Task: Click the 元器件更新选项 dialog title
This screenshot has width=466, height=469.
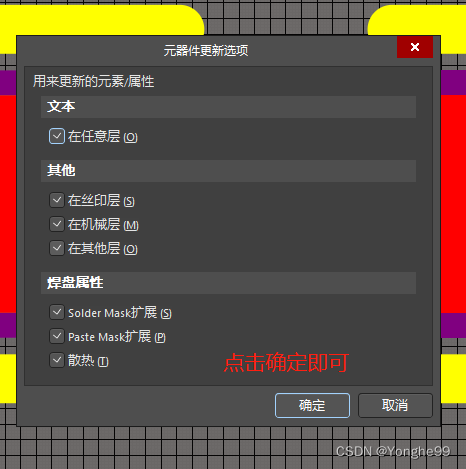Action: [x=206, y=51]
